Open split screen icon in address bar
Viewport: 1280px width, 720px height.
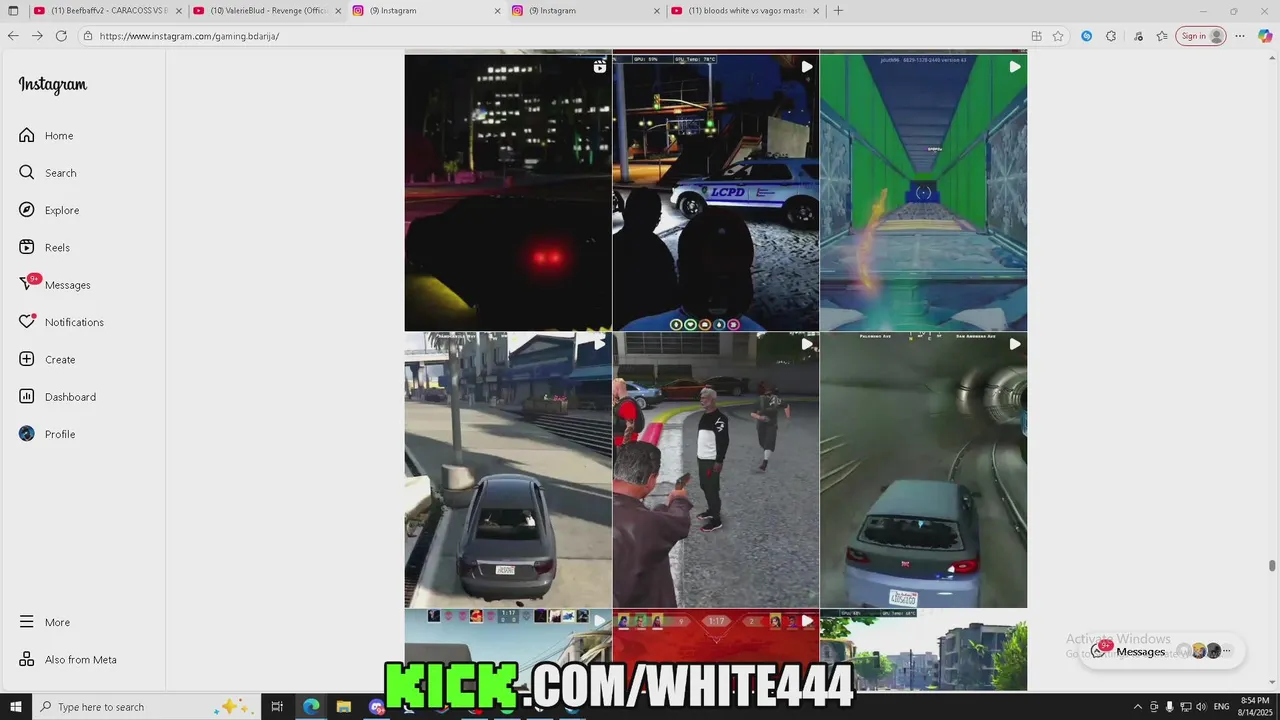[x=1036, y=36]
